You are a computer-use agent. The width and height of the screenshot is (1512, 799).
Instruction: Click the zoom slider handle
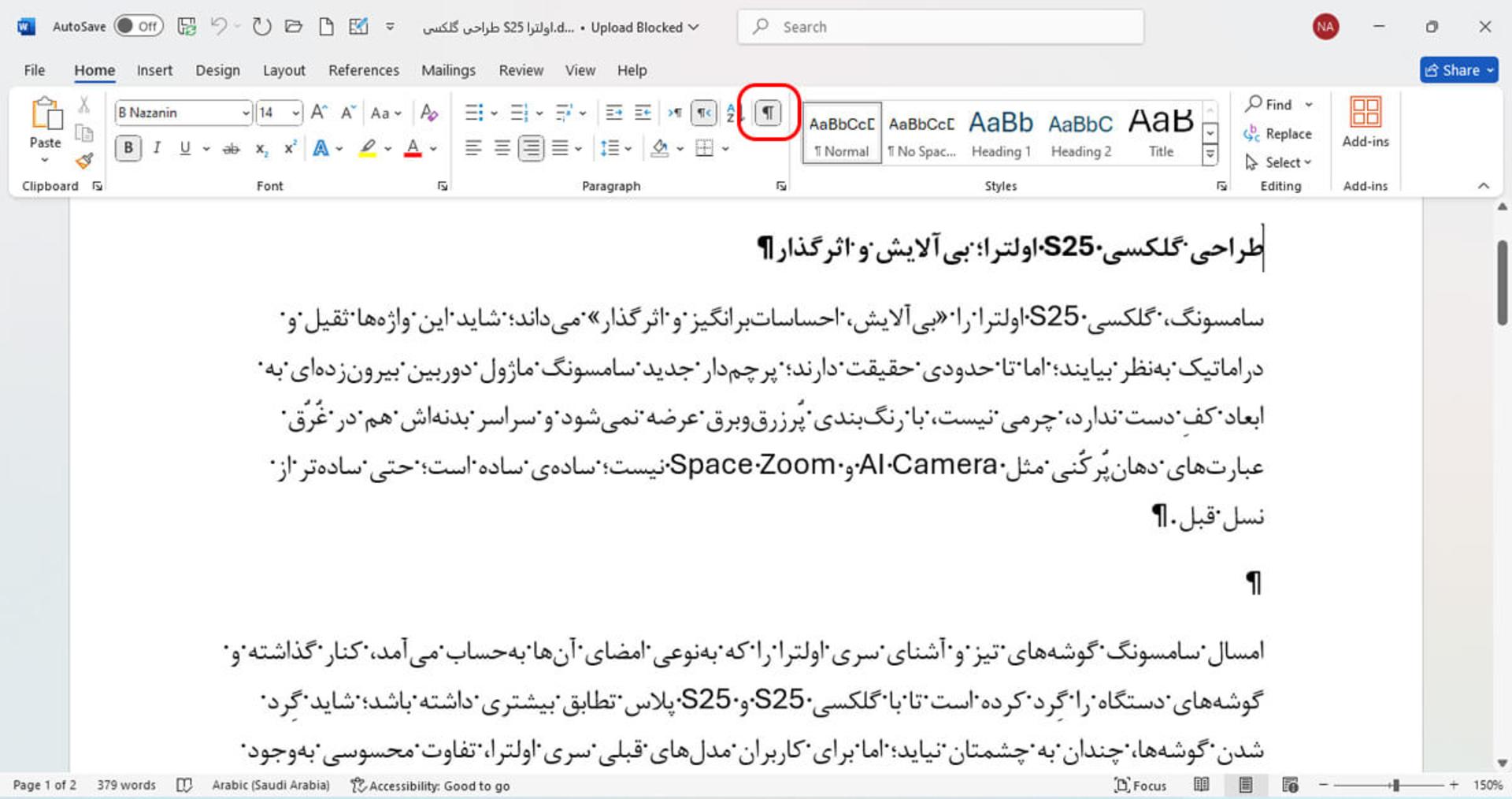pos(1395,785)
